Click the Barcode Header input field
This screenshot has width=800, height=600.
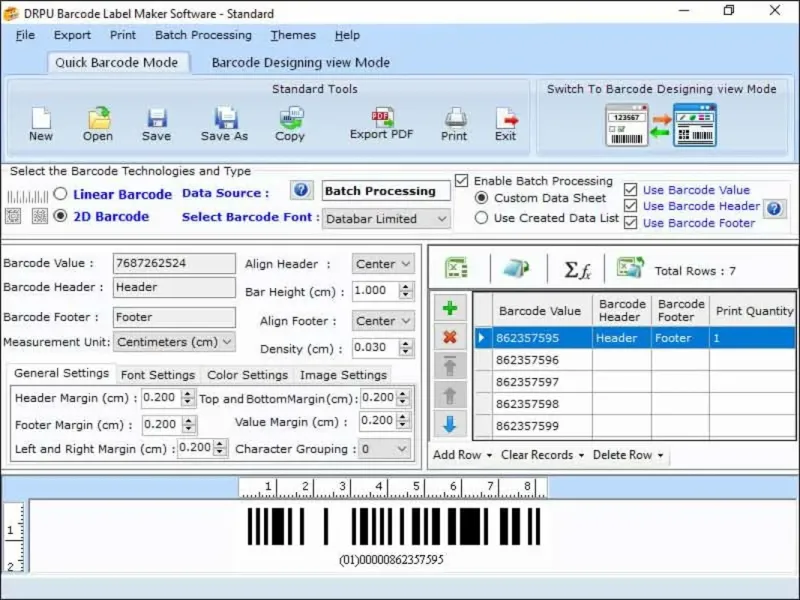(174, 287)
